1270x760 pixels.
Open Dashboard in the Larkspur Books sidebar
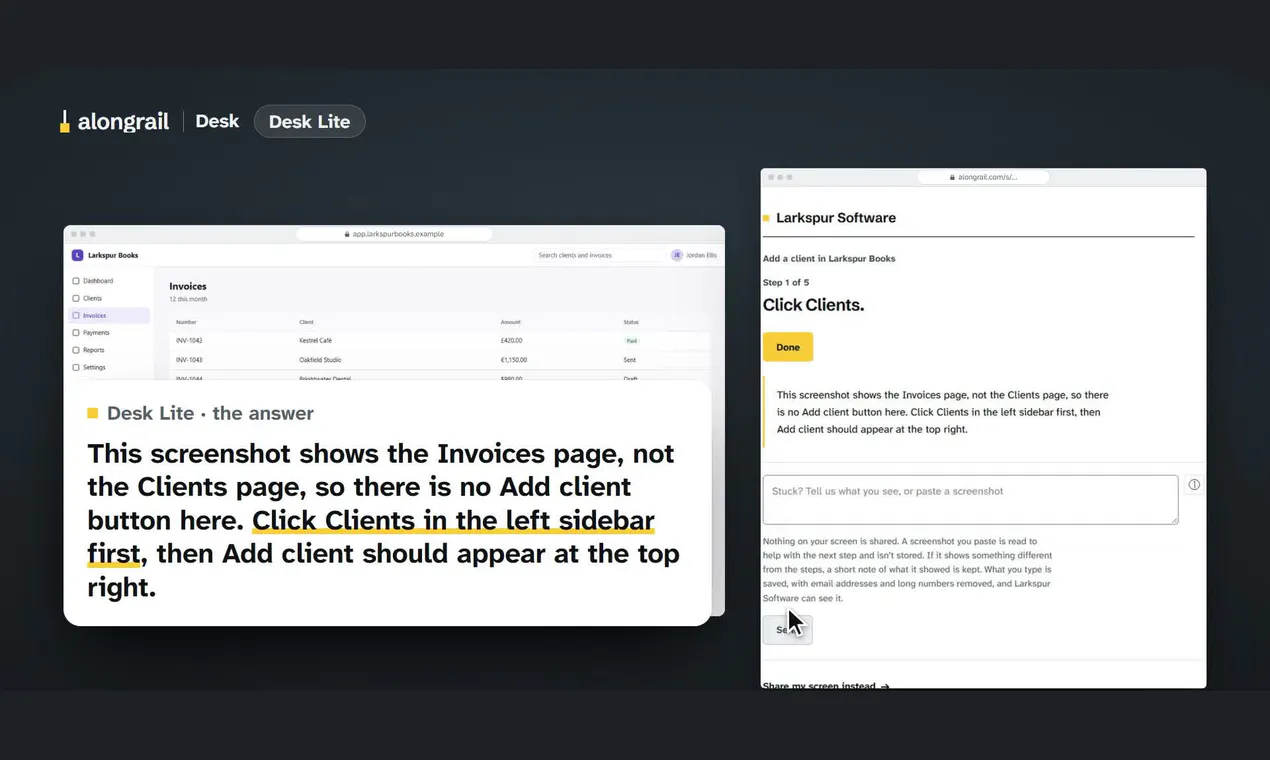(110, 281)
